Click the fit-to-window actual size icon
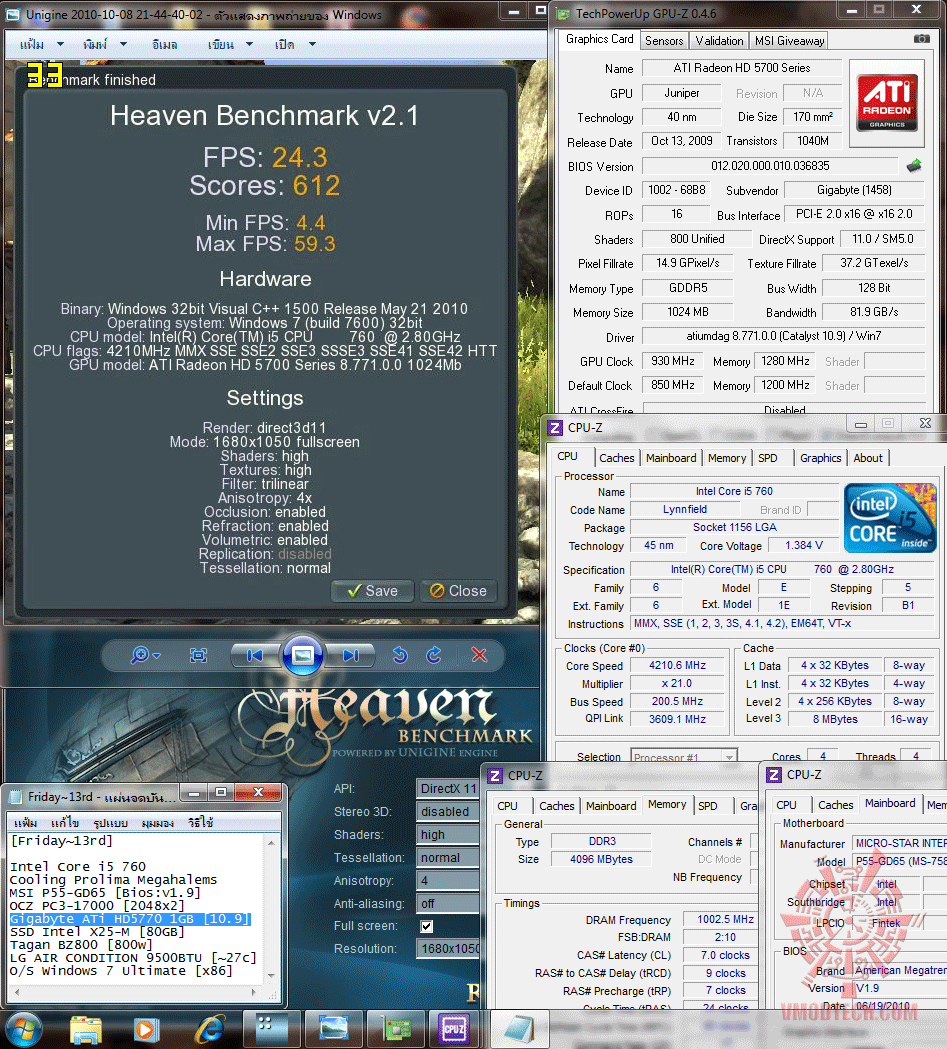This screenshot has width=947, height=1049. click(199, 655)
